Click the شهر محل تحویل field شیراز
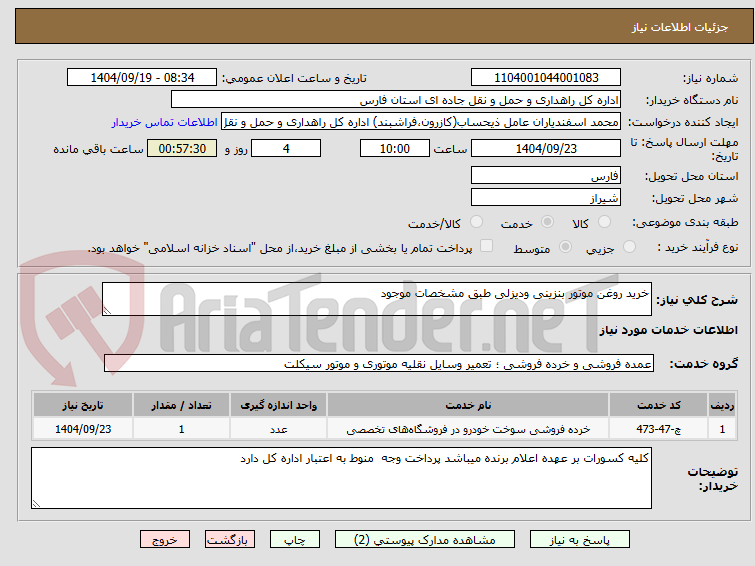 [546, 197]
